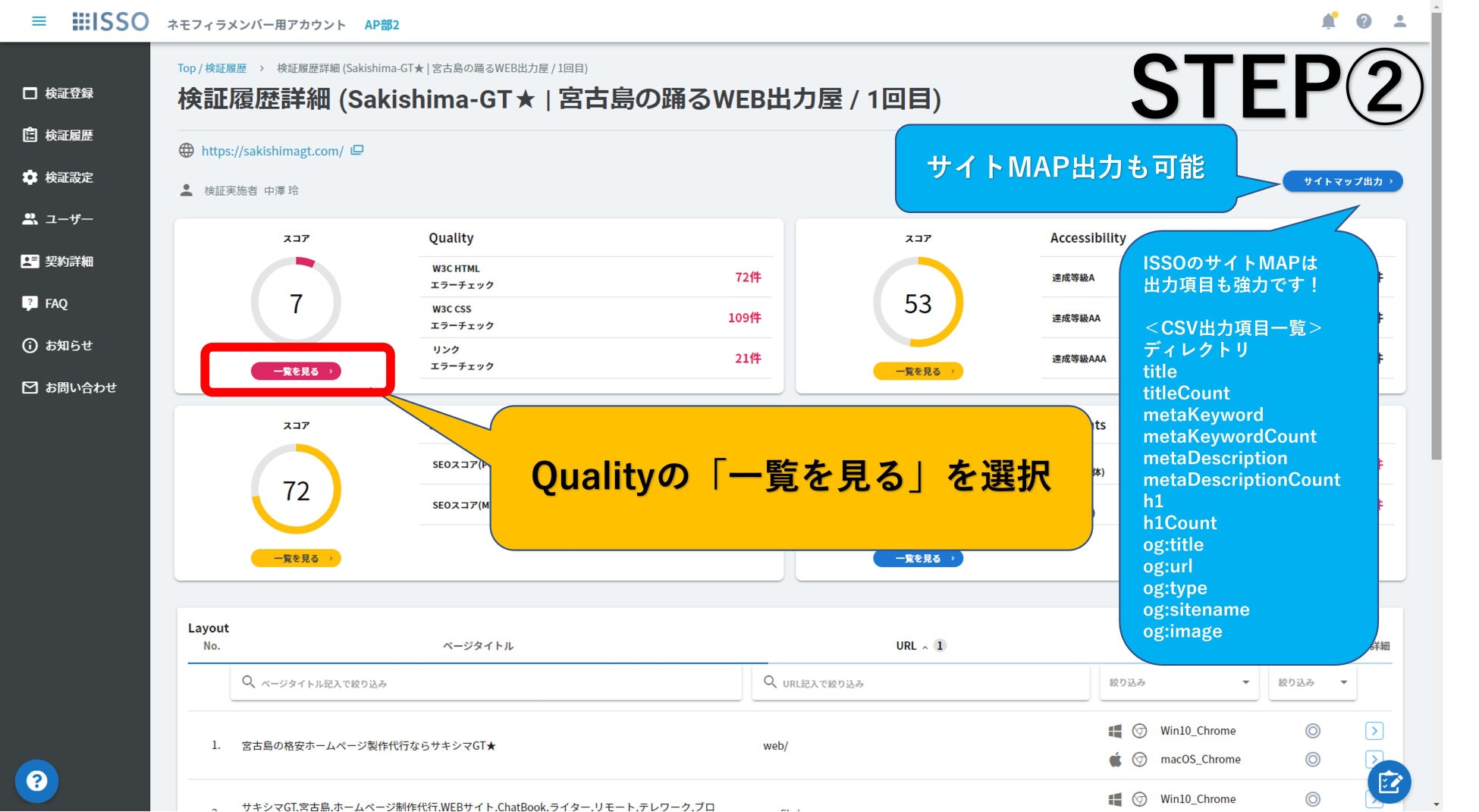Click the Accessibility score ring showing 53
Viewport: 1479px width, 812px height.
click(x=918, y=303)
